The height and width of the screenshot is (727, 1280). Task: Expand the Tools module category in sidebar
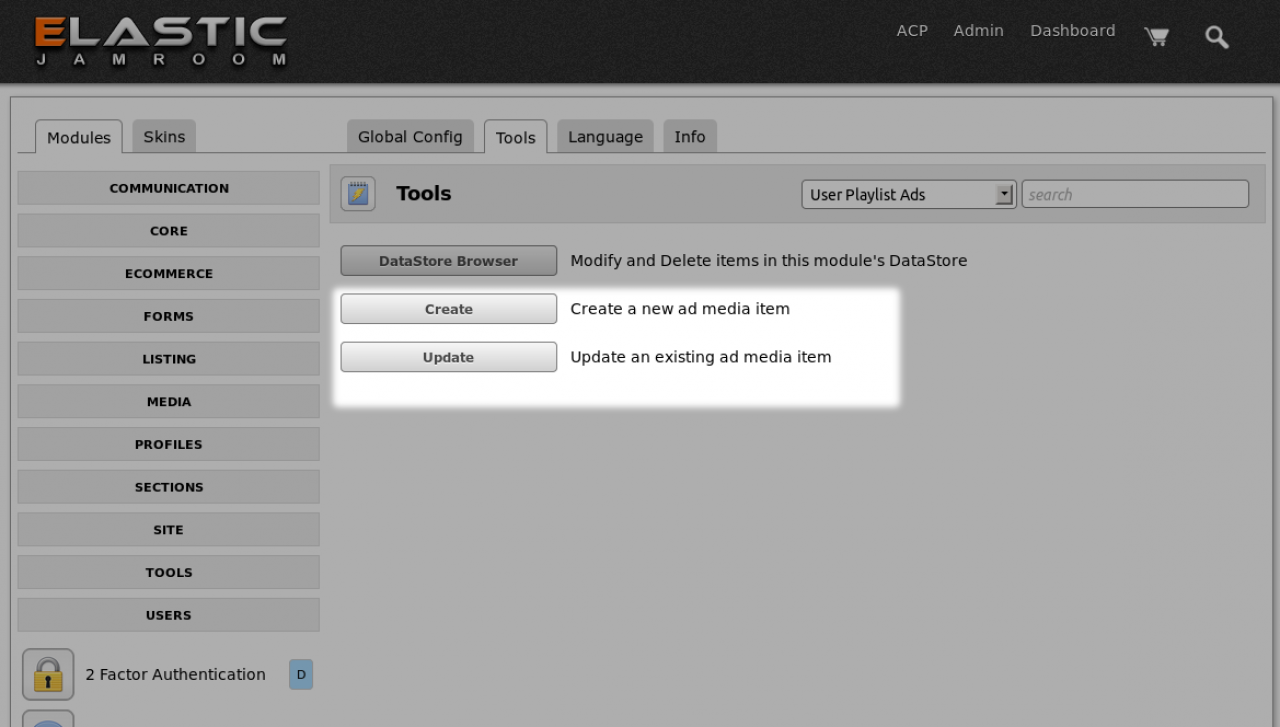point(169,573)
